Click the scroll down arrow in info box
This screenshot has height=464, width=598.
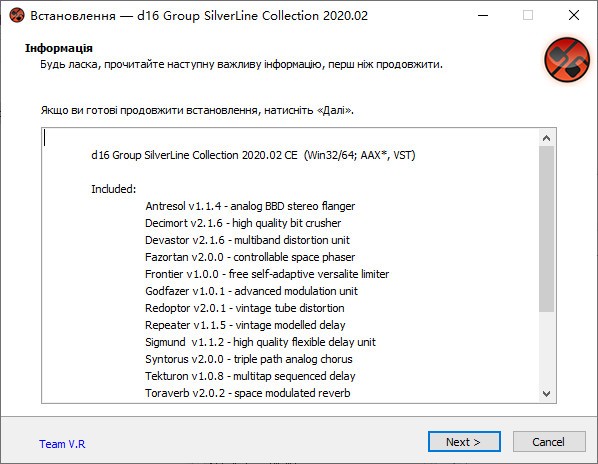[546, 393]
